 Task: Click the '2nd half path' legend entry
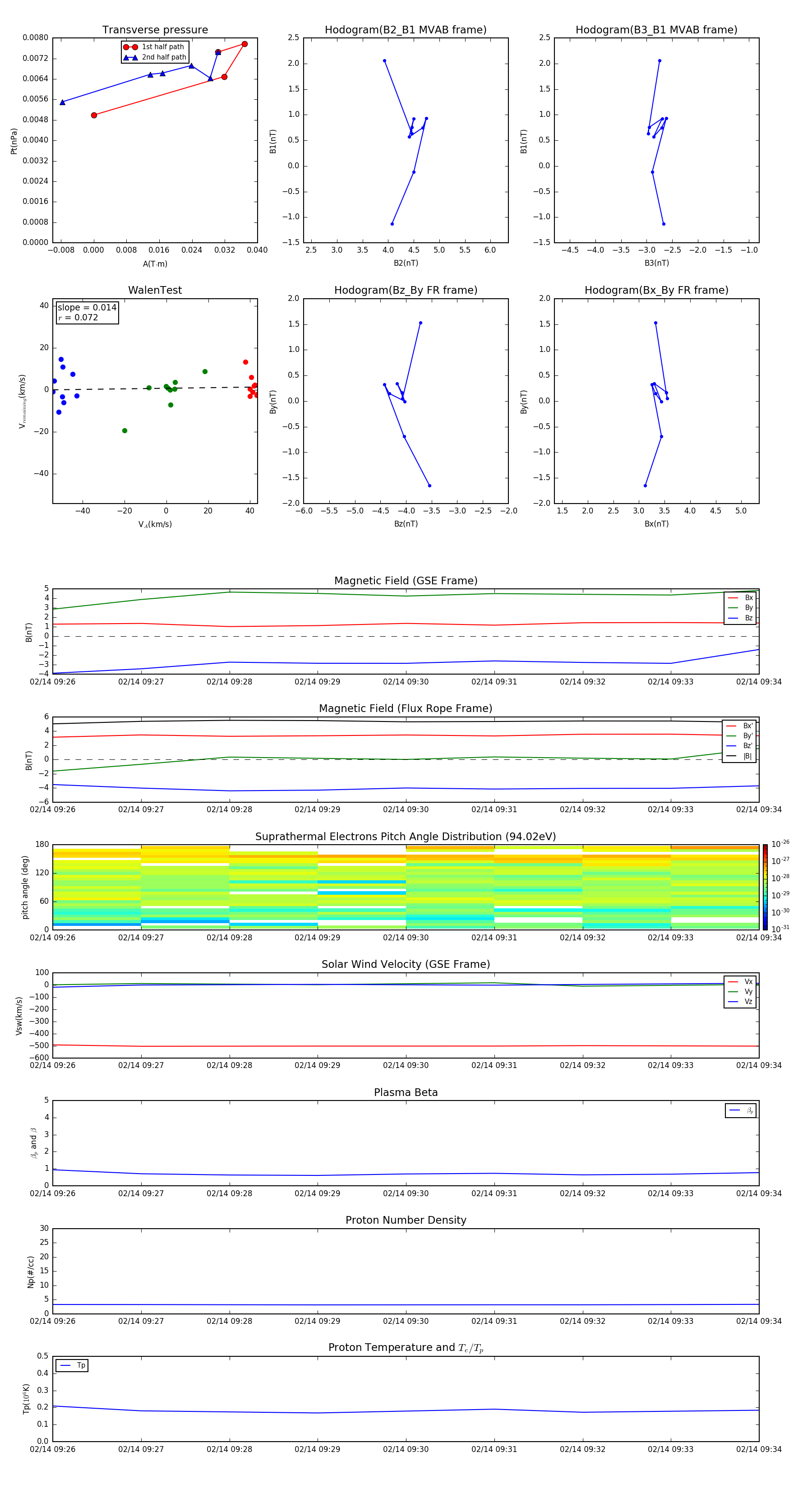click(x=154, y=57)
